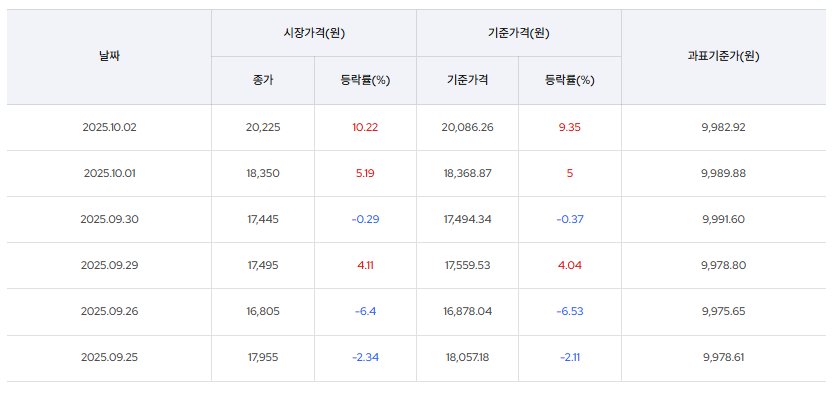Click base price 16,878.04
This screenshot has width=835, height=395.
point(468,311)
